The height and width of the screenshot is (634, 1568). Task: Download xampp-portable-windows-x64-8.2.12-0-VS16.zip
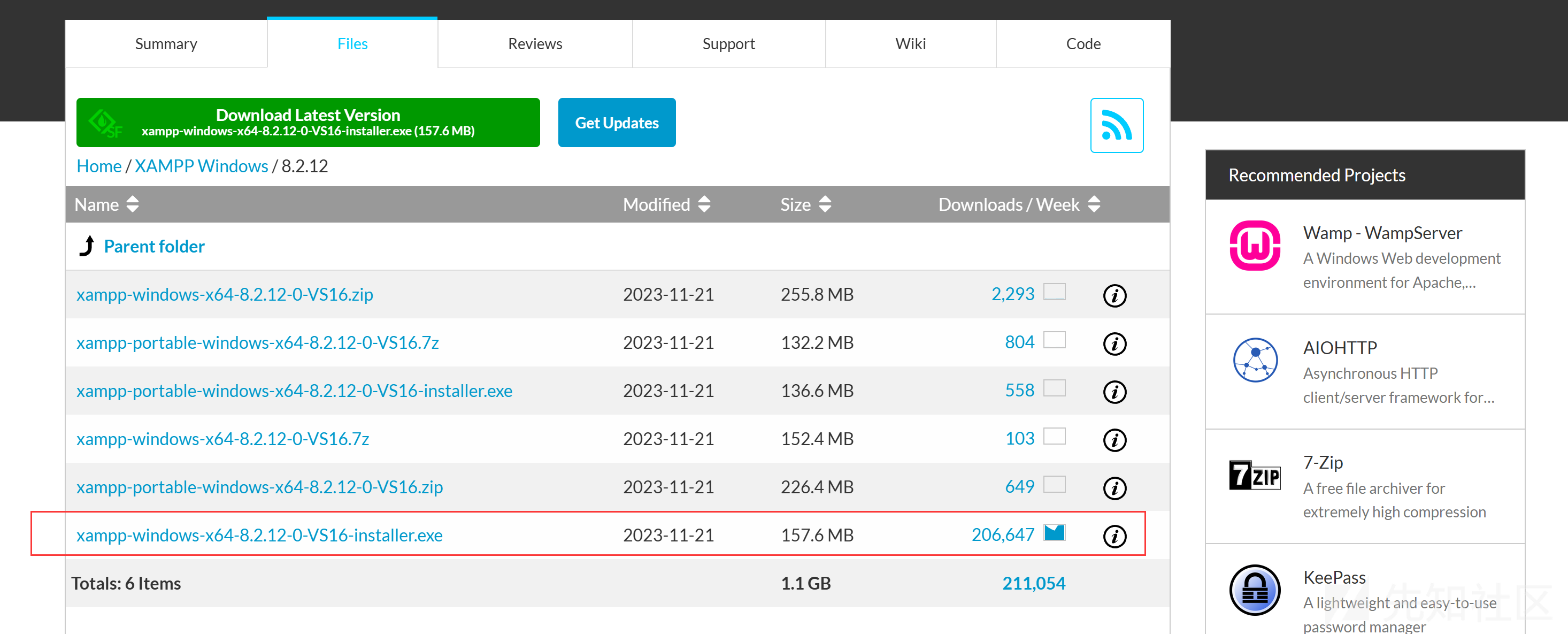coord(259,487)
